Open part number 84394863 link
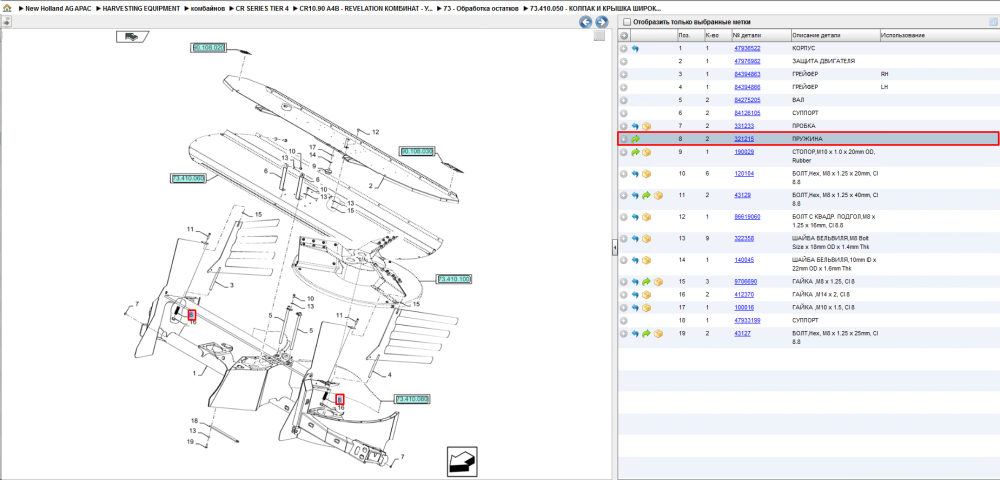 (747, 74)
